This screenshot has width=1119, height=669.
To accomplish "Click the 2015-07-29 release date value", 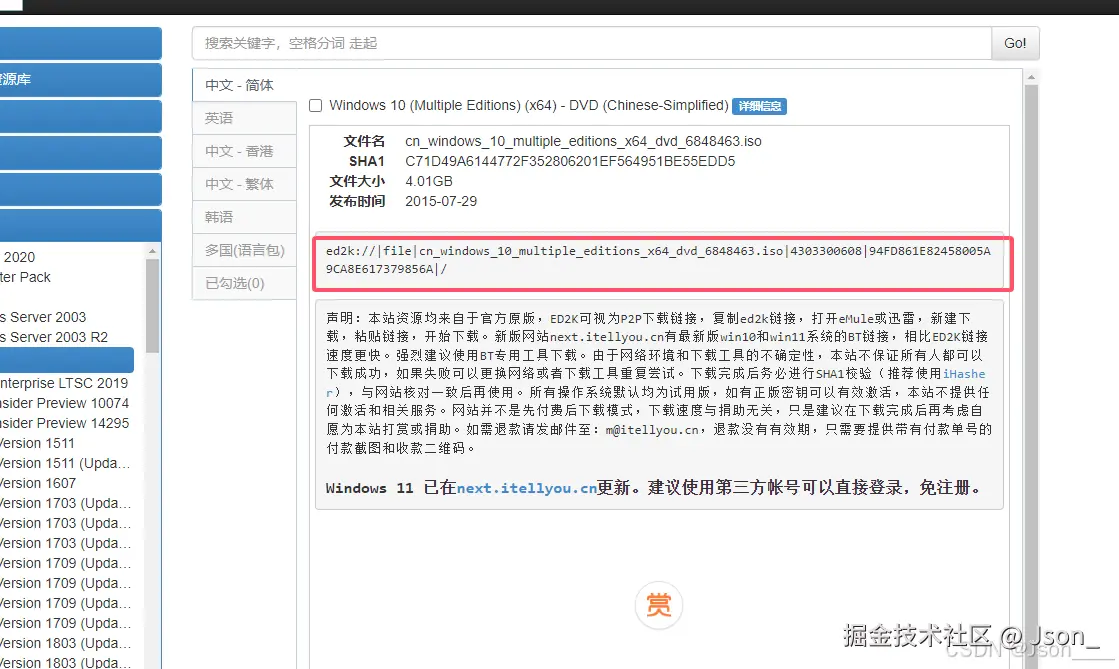I will coord(441,201).
